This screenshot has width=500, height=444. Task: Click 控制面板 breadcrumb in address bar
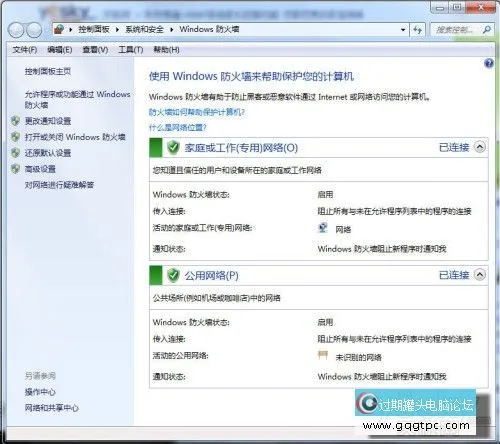pyautogui.click(x=94, y=29)
